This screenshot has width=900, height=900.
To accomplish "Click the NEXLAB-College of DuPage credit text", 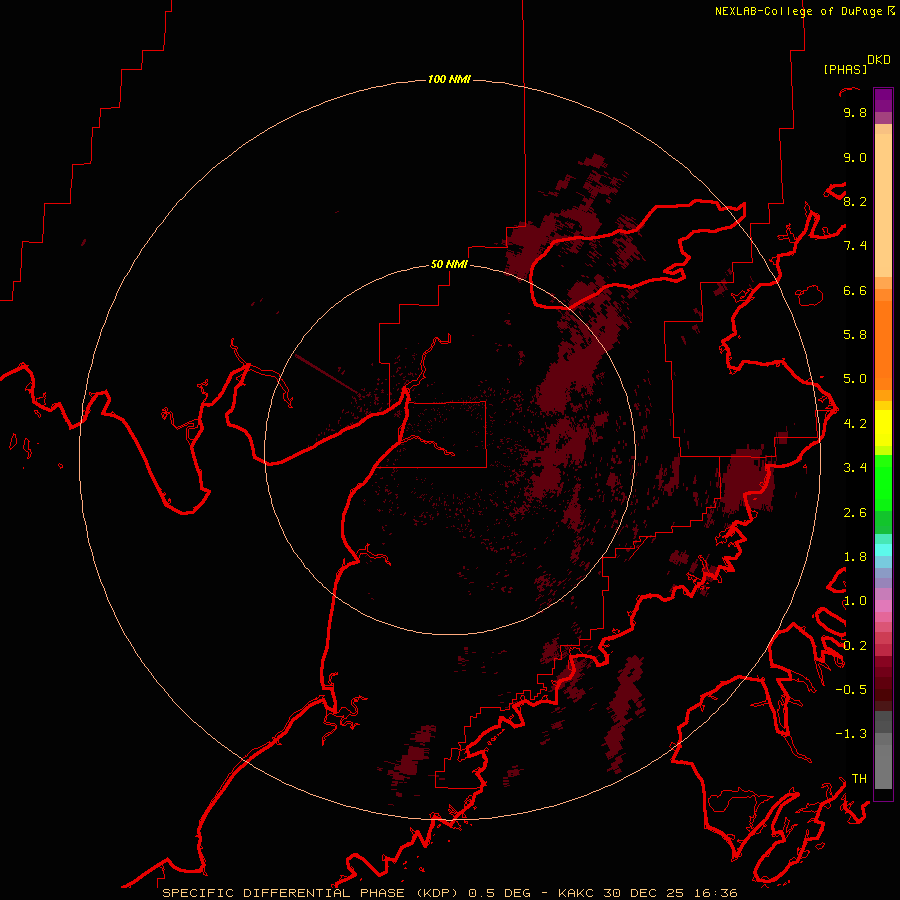I will coord(804,11).
